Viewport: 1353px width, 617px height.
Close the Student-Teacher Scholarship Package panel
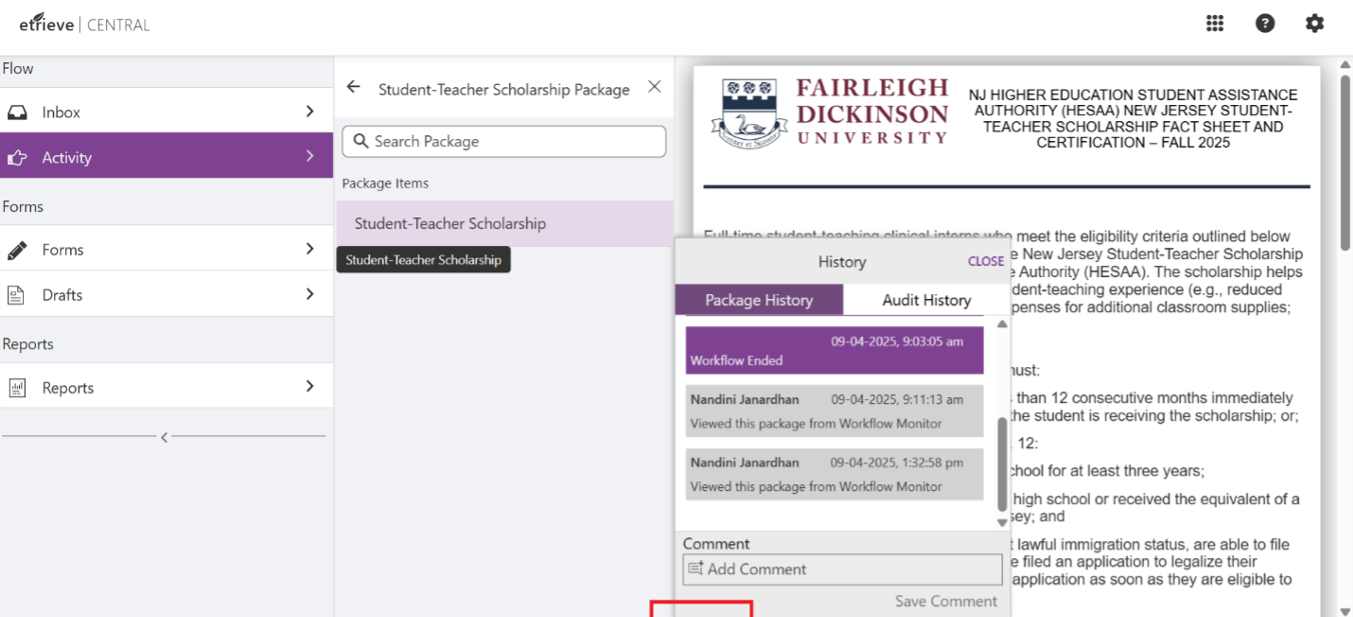654,87
